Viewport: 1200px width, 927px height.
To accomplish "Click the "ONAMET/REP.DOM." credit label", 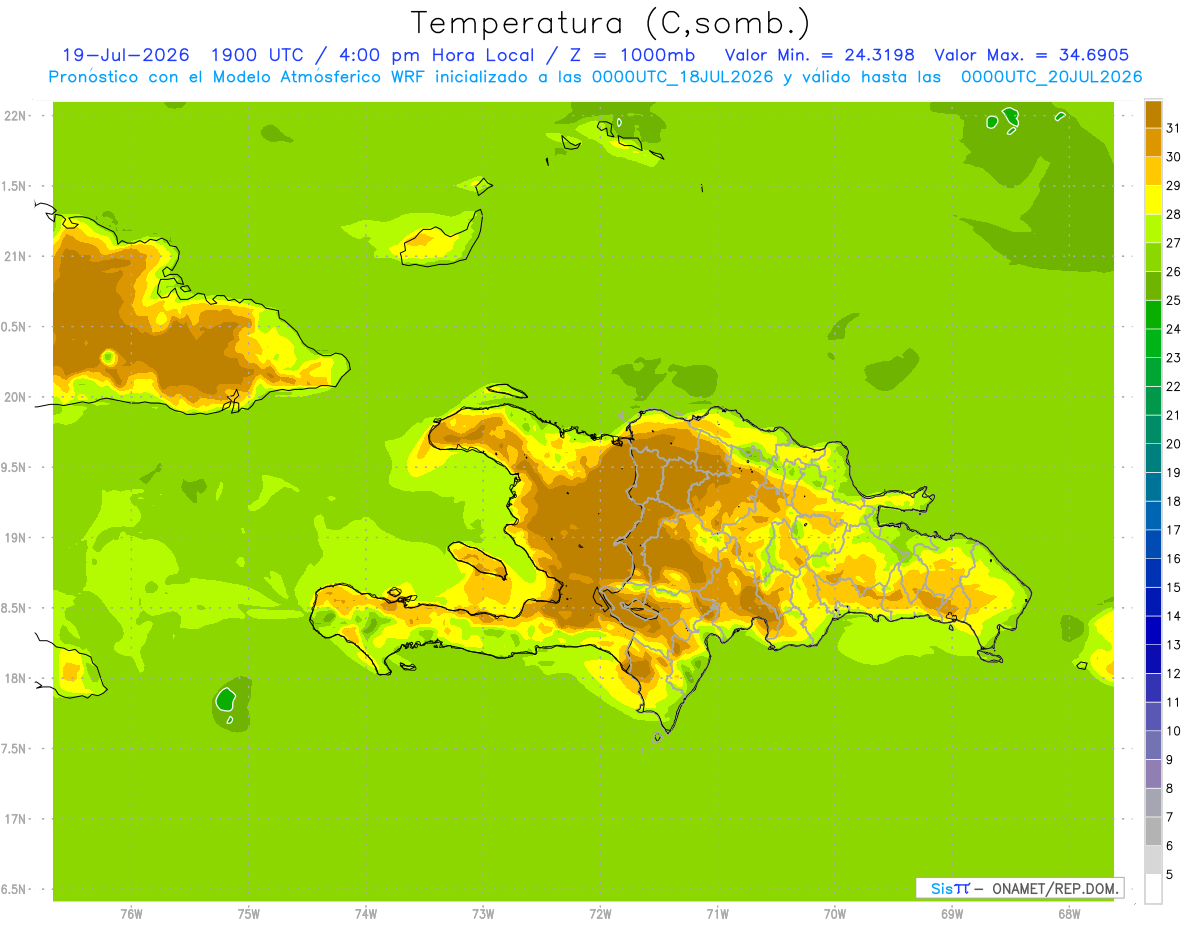I will (x=1056, y=888).
